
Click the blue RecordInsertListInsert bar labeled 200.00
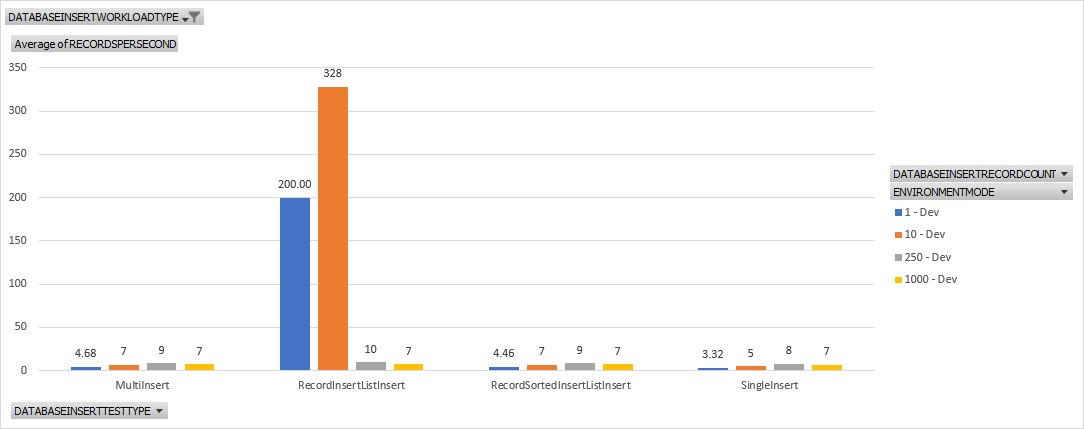tap(295, 284)
